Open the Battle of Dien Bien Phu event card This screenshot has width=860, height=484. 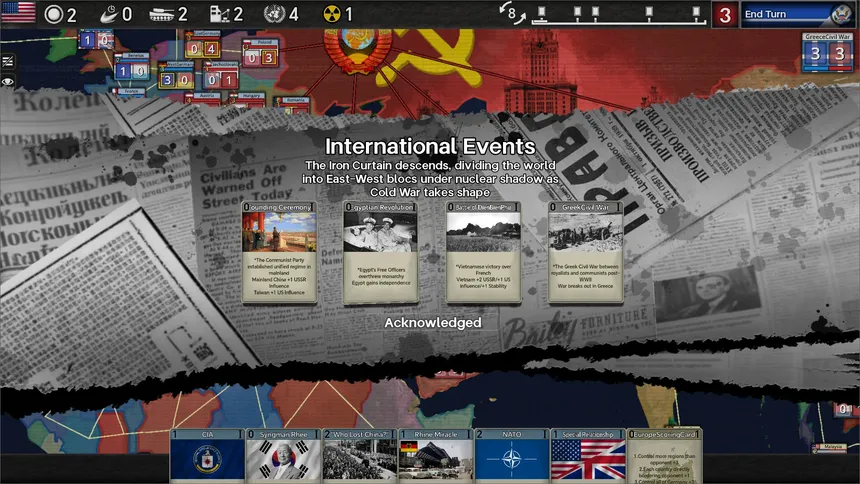(483, 252)
